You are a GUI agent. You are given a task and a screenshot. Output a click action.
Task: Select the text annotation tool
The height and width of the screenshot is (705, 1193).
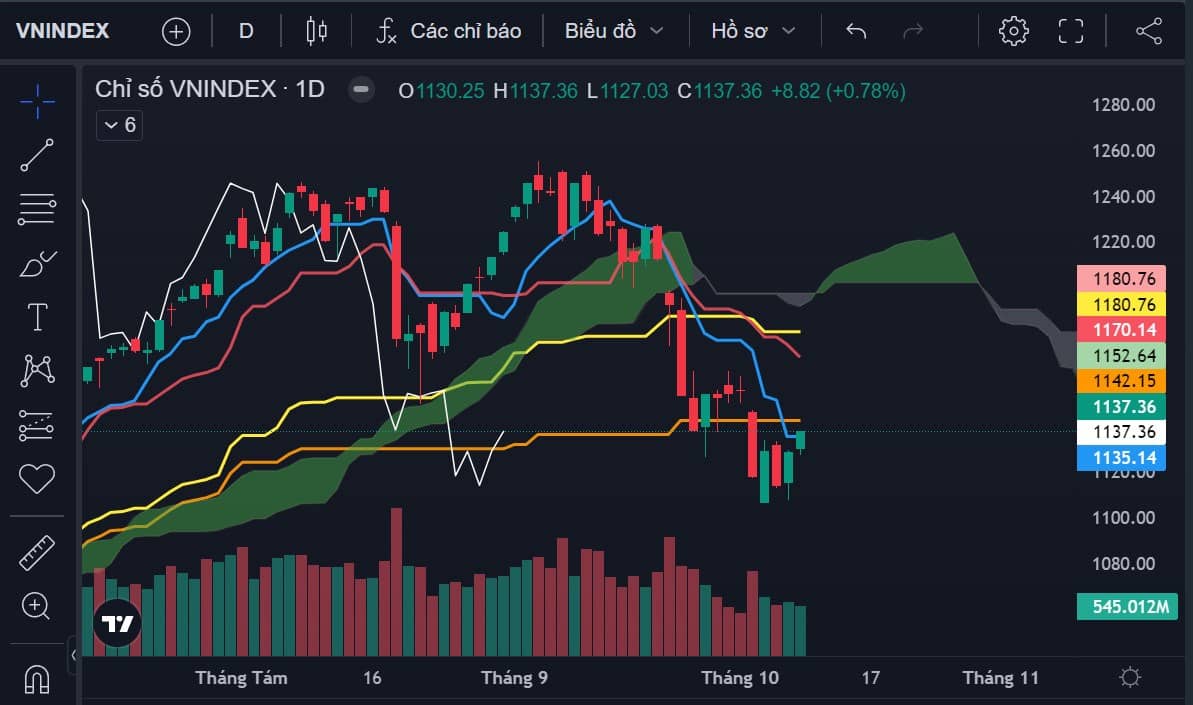click(37, 317)
